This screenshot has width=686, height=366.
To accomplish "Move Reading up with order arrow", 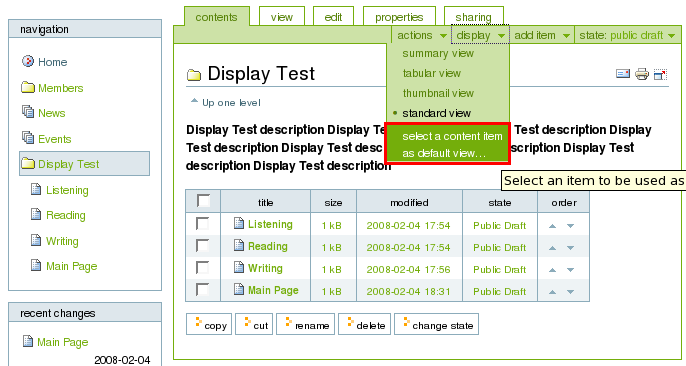I will point(553,248).
